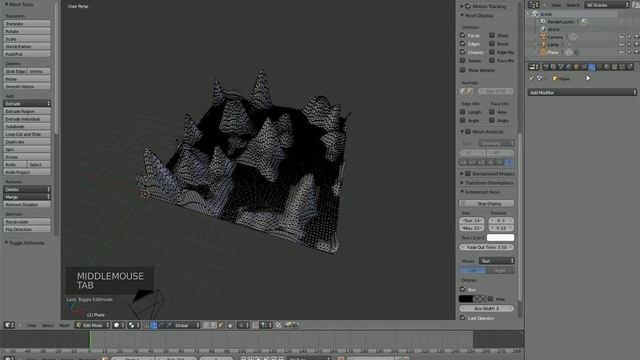Enable the Seams overlay checkbox
This screenshot has height=360, width=640.
(x=462, y=60)
